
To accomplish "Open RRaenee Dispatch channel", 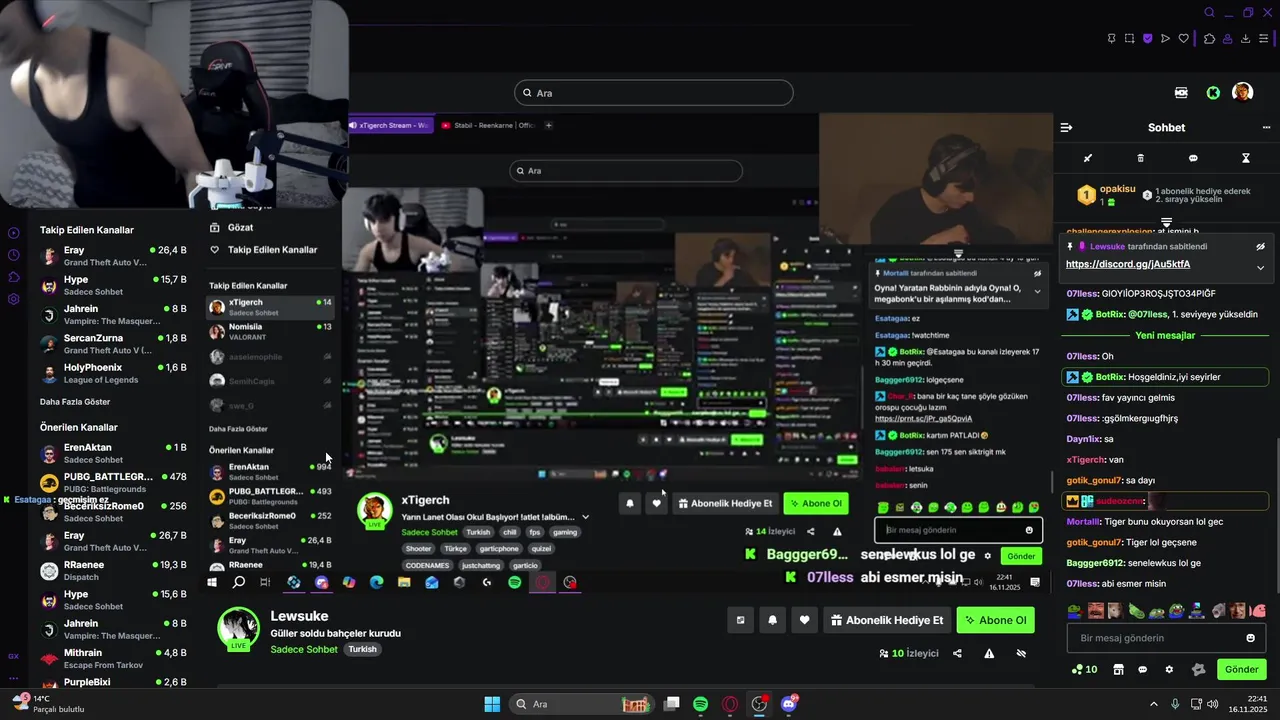I will coord(113,570).
